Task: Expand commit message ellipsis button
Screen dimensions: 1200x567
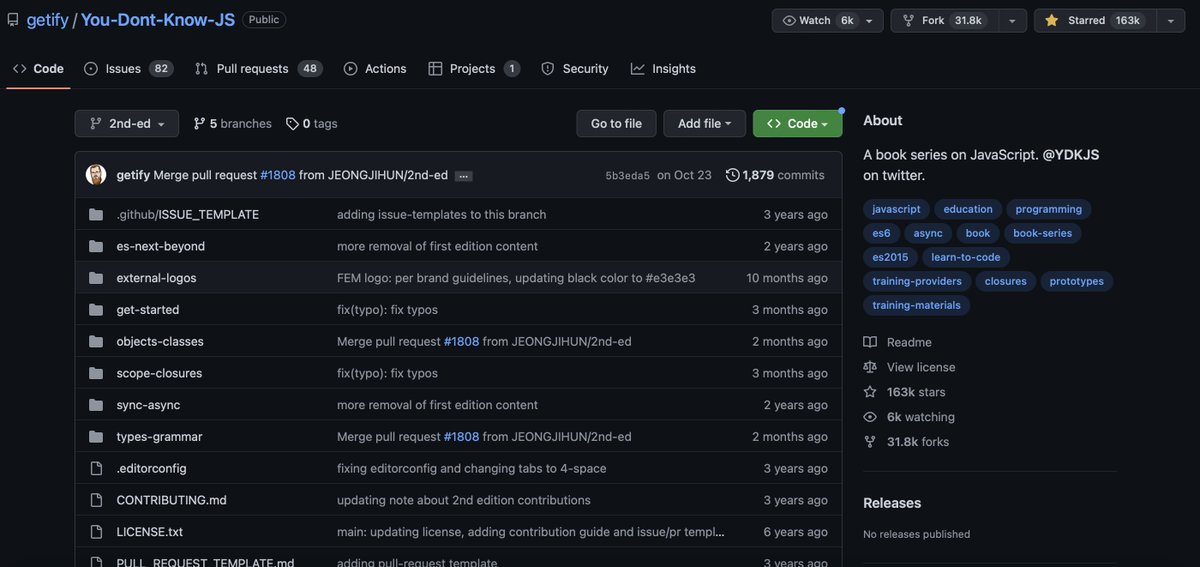Action: [463, 176]
